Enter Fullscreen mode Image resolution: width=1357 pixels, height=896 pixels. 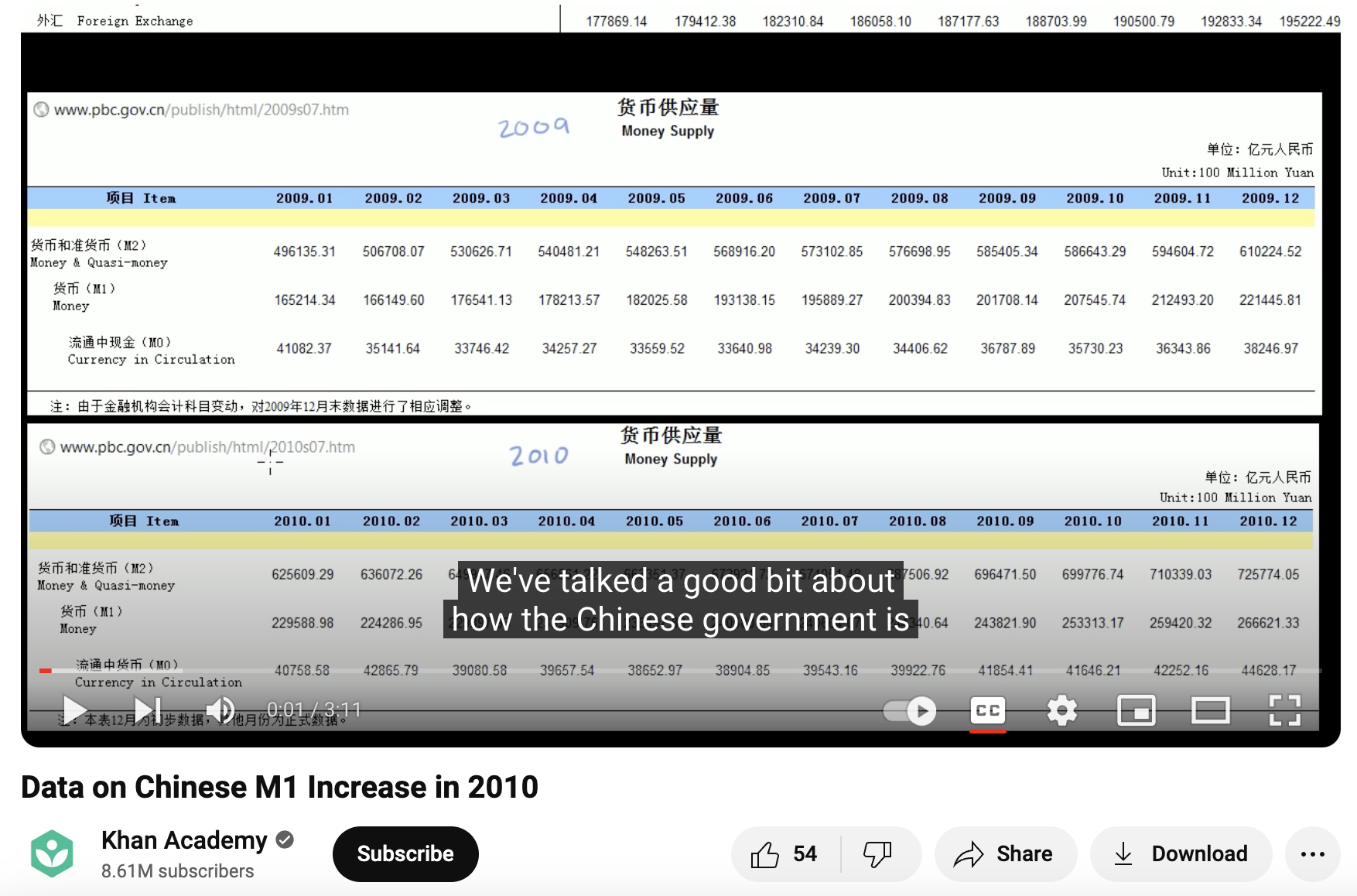coord(1285,710)
